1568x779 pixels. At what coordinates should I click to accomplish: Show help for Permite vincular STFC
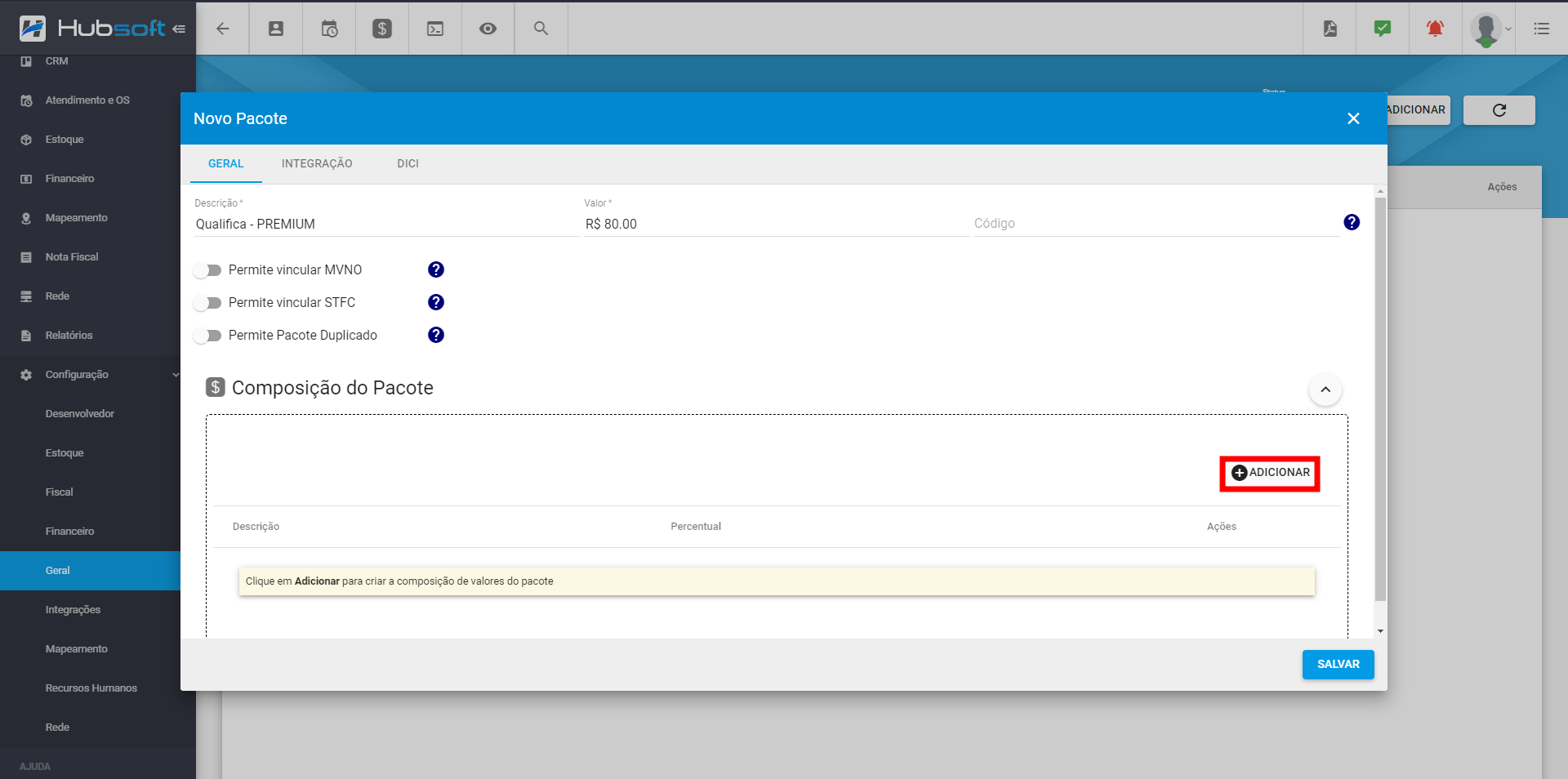pos(436,302)
